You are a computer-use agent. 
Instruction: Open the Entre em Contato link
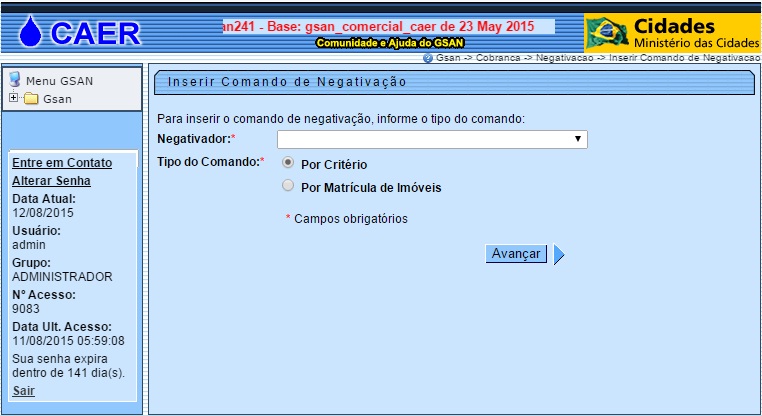[62, 163]
